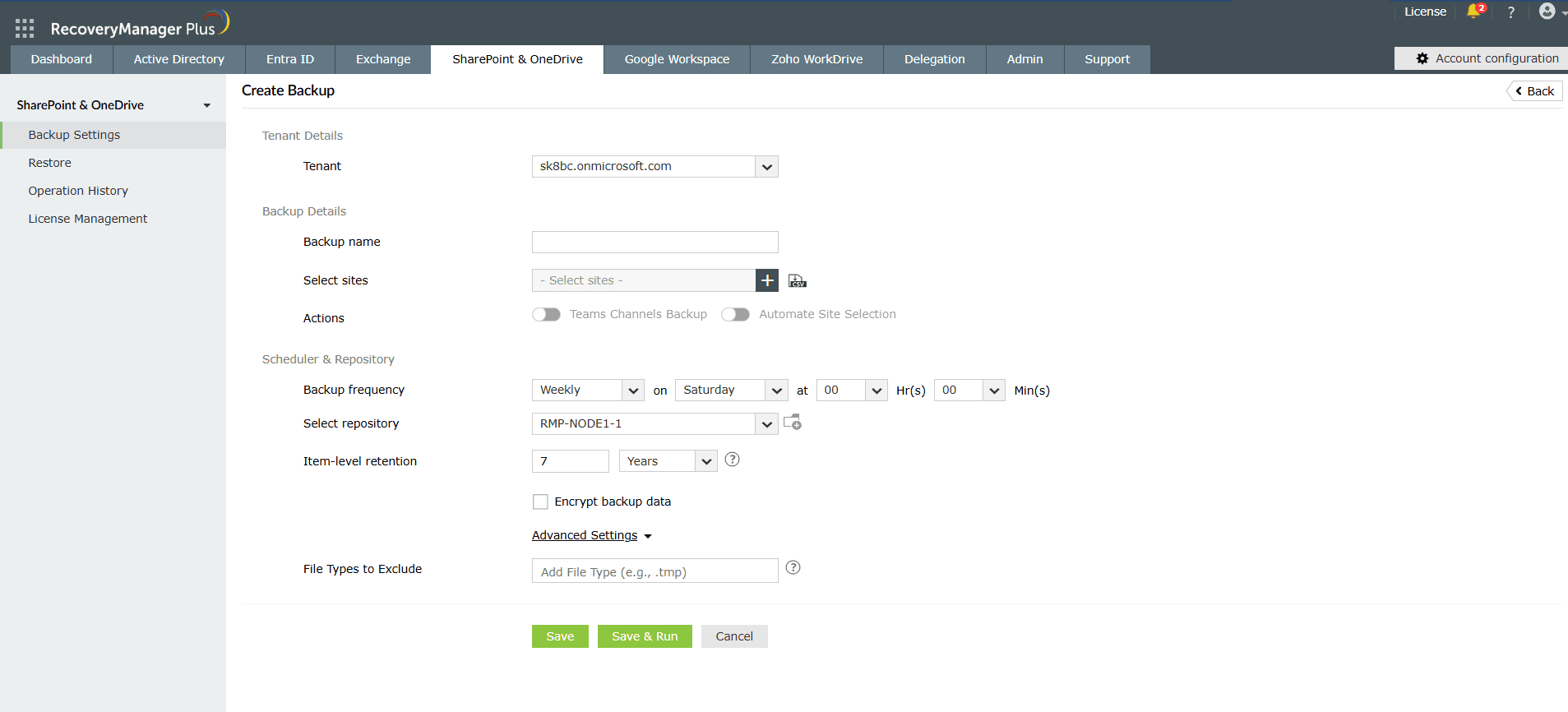Viewport: 1568px width, 712px height.
Task: Add a new repository with the icon
Action: [x=793, y=423]
